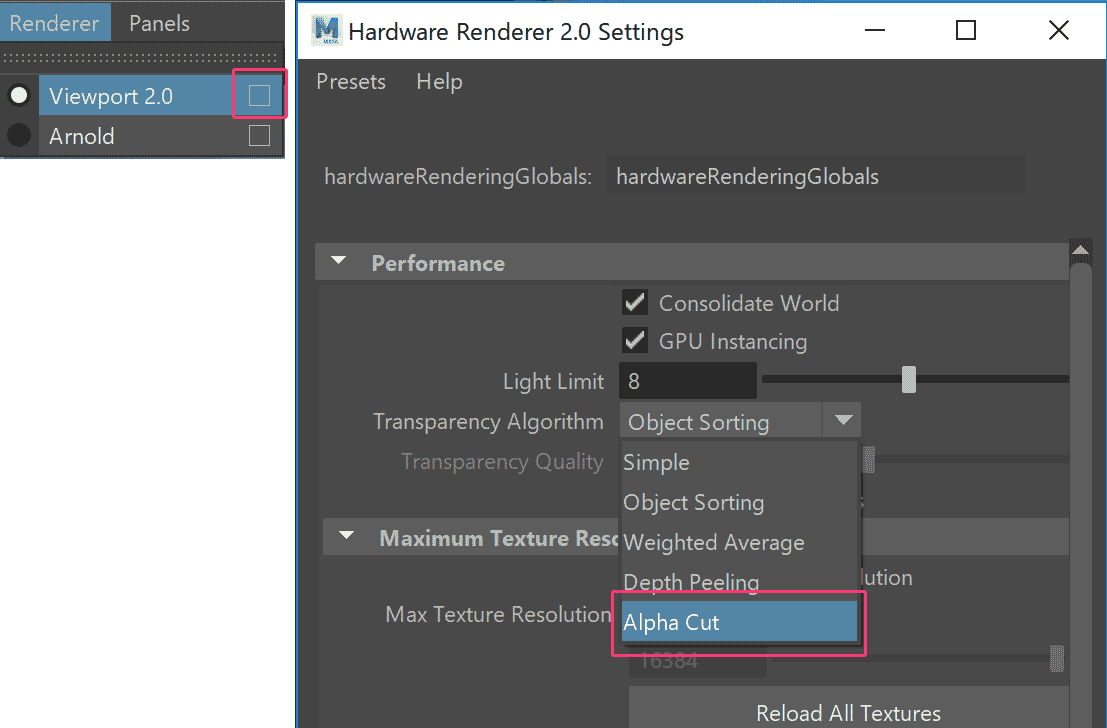Open the Transparency Algorithm dropdown
The width and height of the screenshot is (1107, 728).
click(740, 421)
